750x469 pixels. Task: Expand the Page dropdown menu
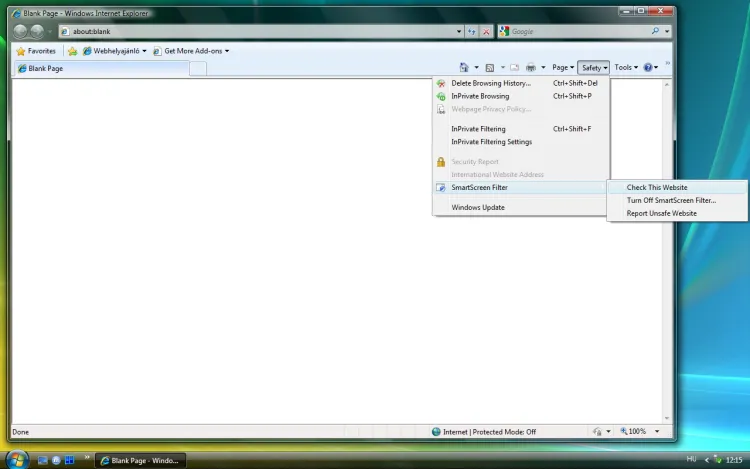tap(562, 67)
